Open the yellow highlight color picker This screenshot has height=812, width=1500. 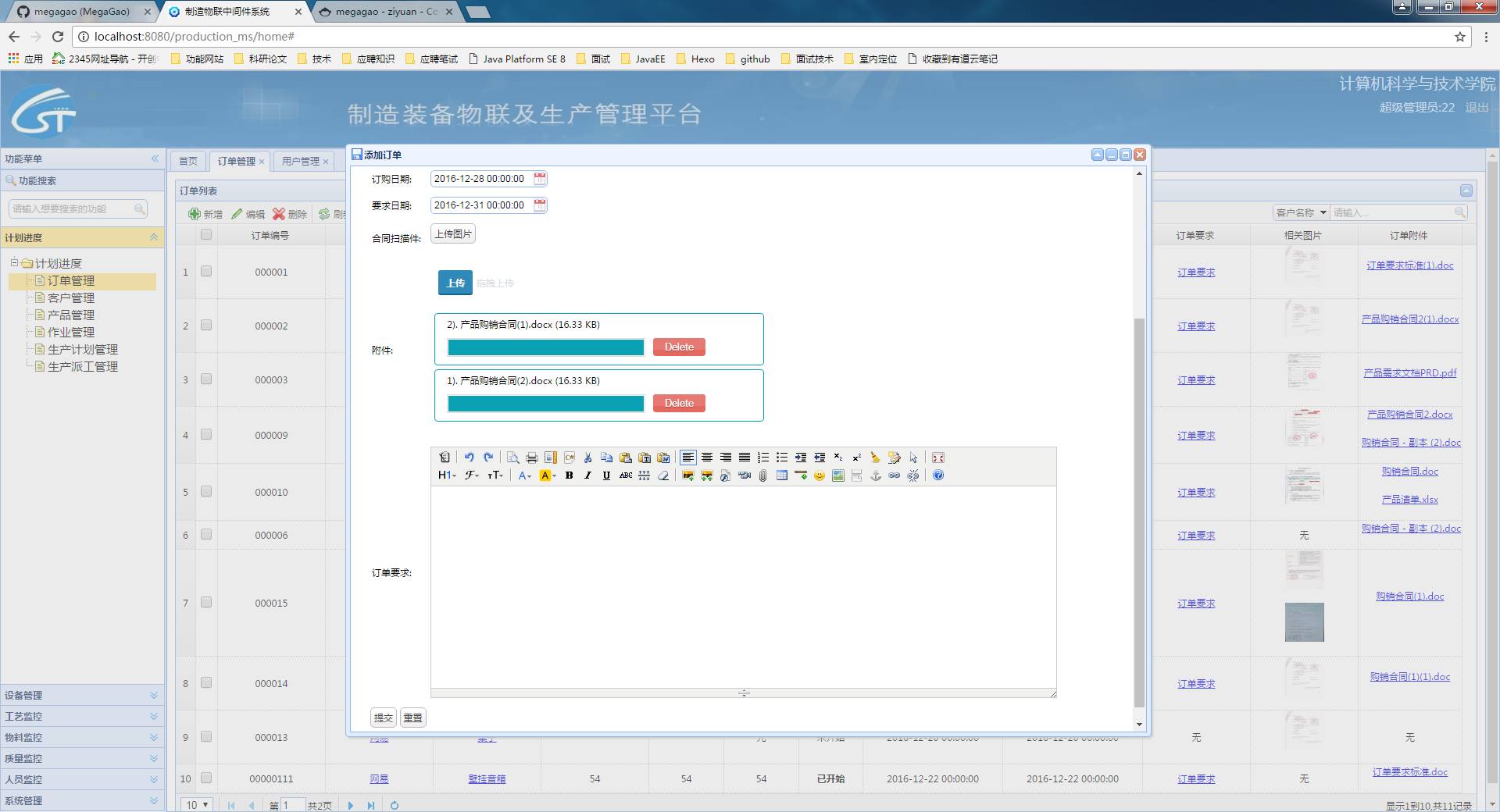(547, 475)
